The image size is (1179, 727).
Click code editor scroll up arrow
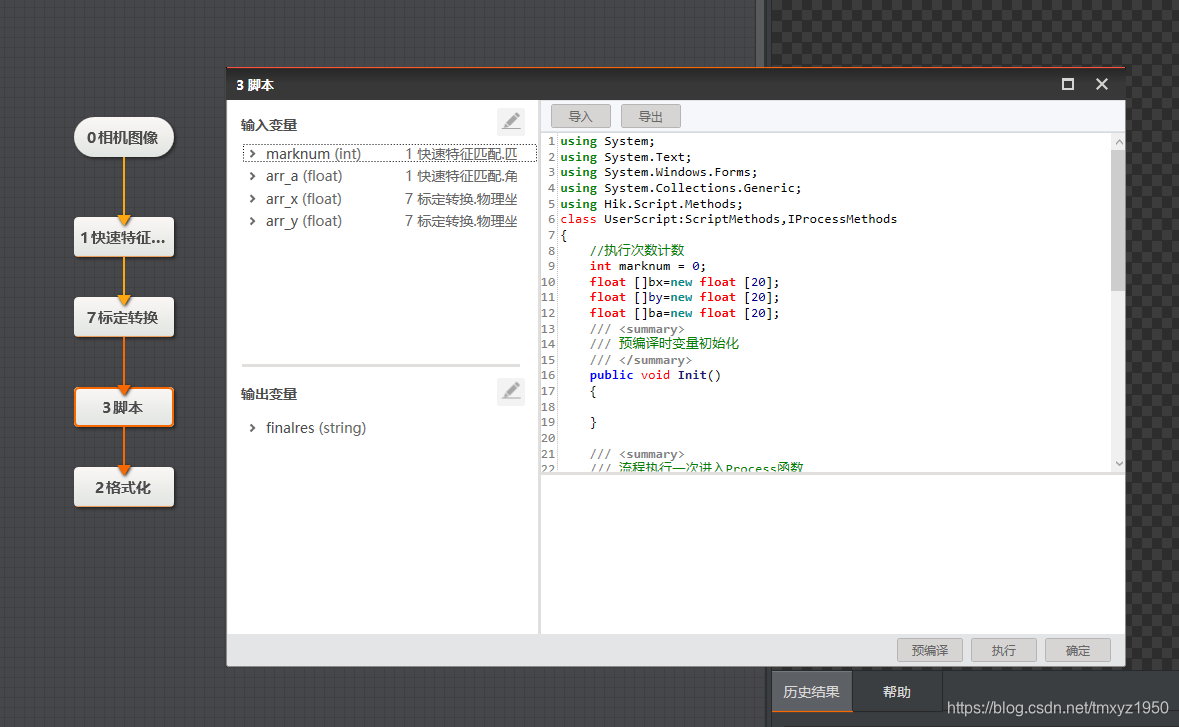(1119, 141)
